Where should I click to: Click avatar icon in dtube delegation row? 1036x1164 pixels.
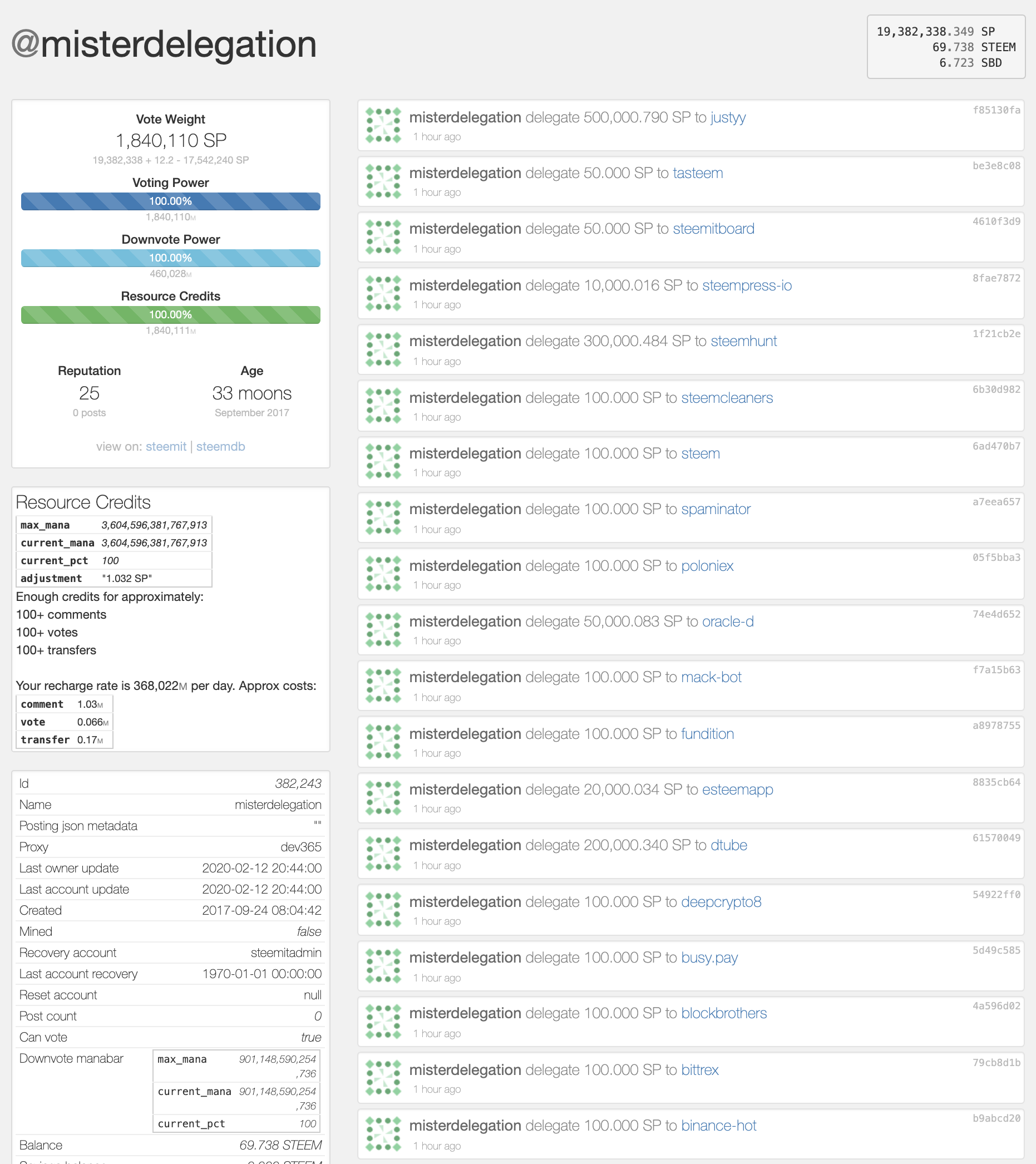pos(383,853)
